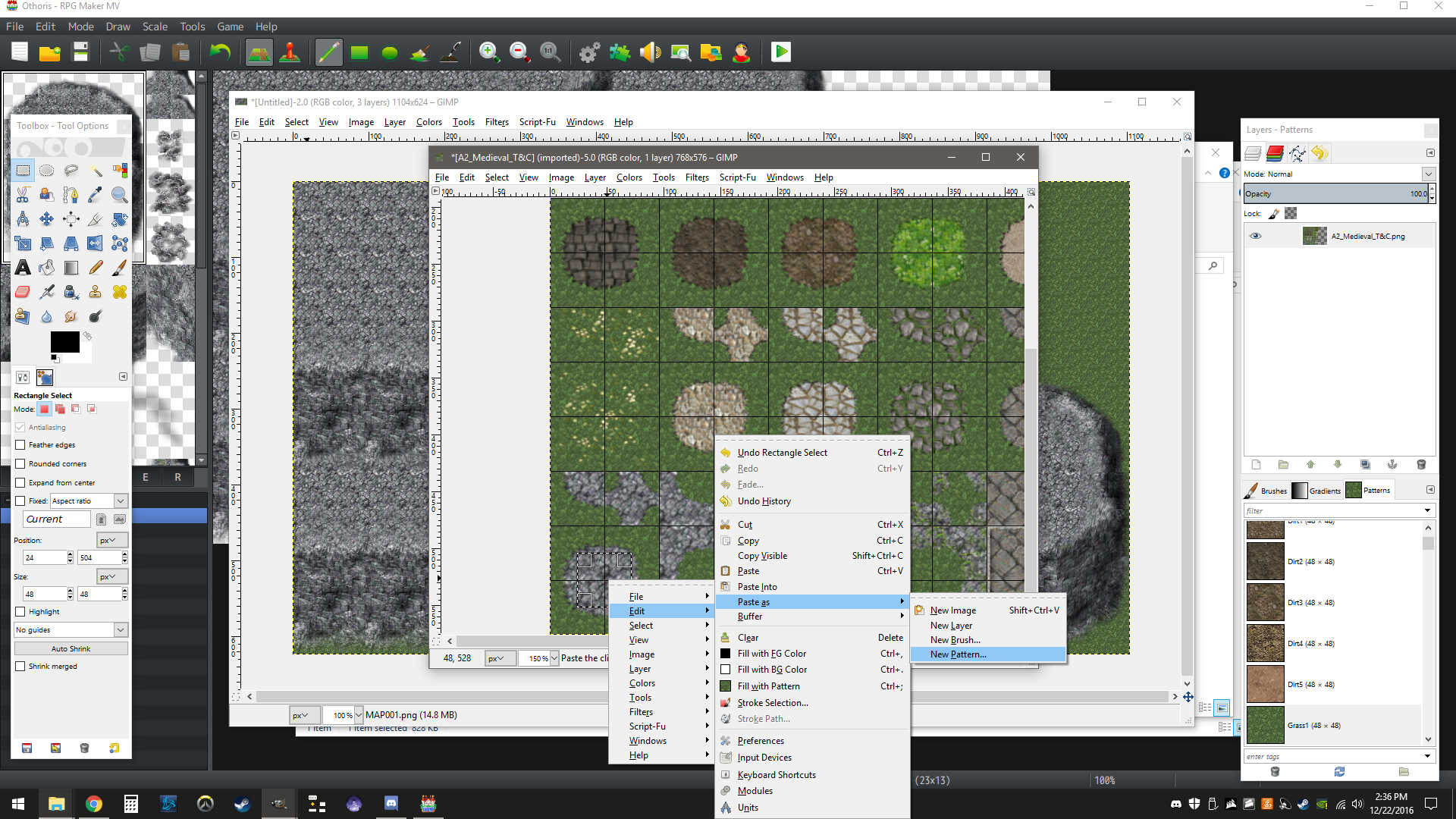
Task: Select the Grass1 pattern thumbnail
Action: [1266, 726]
